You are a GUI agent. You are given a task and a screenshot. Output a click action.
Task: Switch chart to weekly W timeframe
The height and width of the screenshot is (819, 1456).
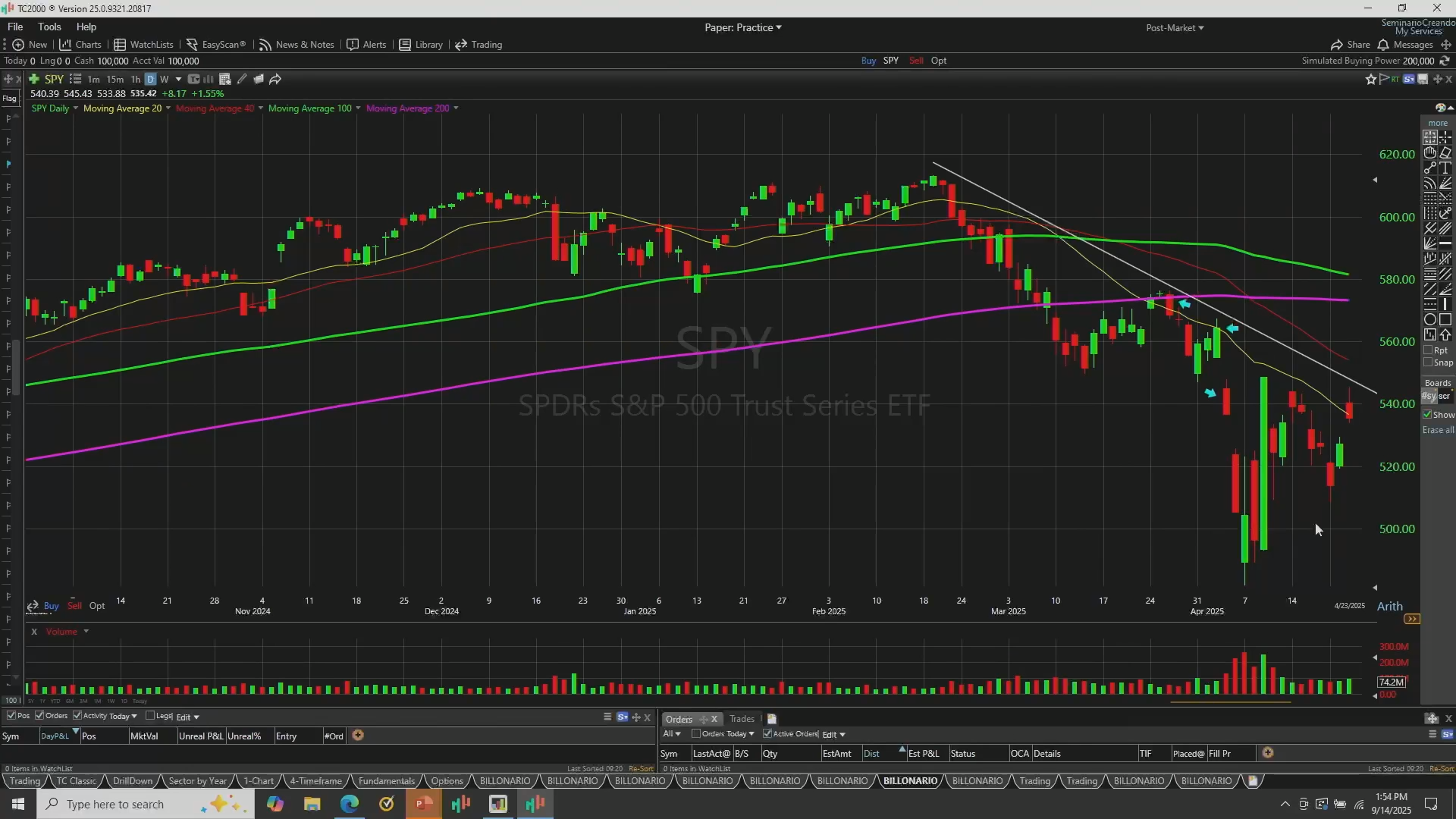tap(164, 79)
